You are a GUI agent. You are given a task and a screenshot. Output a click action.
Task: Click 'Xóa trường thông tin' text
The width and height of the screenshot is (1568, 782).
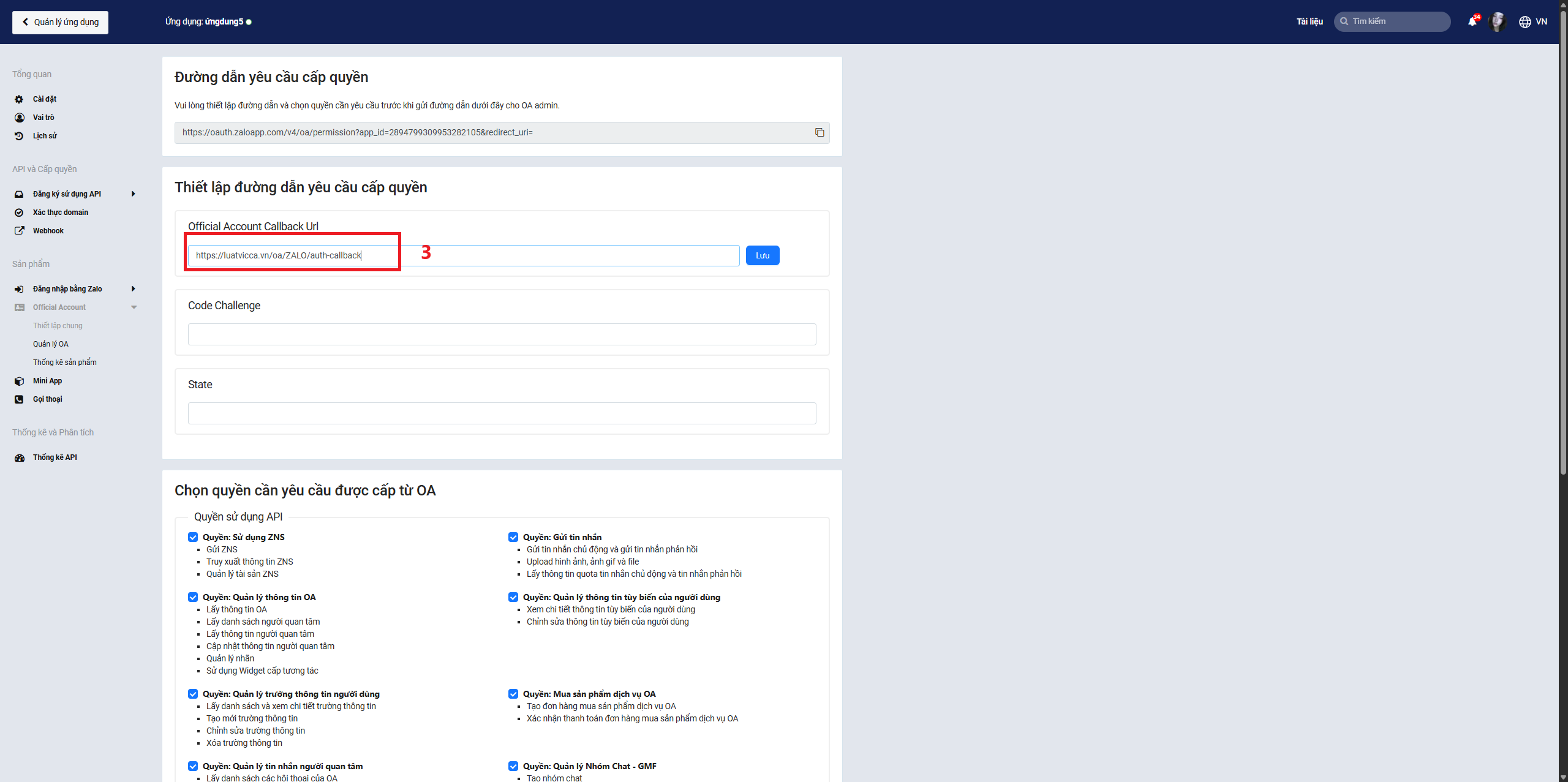[244, 743]
